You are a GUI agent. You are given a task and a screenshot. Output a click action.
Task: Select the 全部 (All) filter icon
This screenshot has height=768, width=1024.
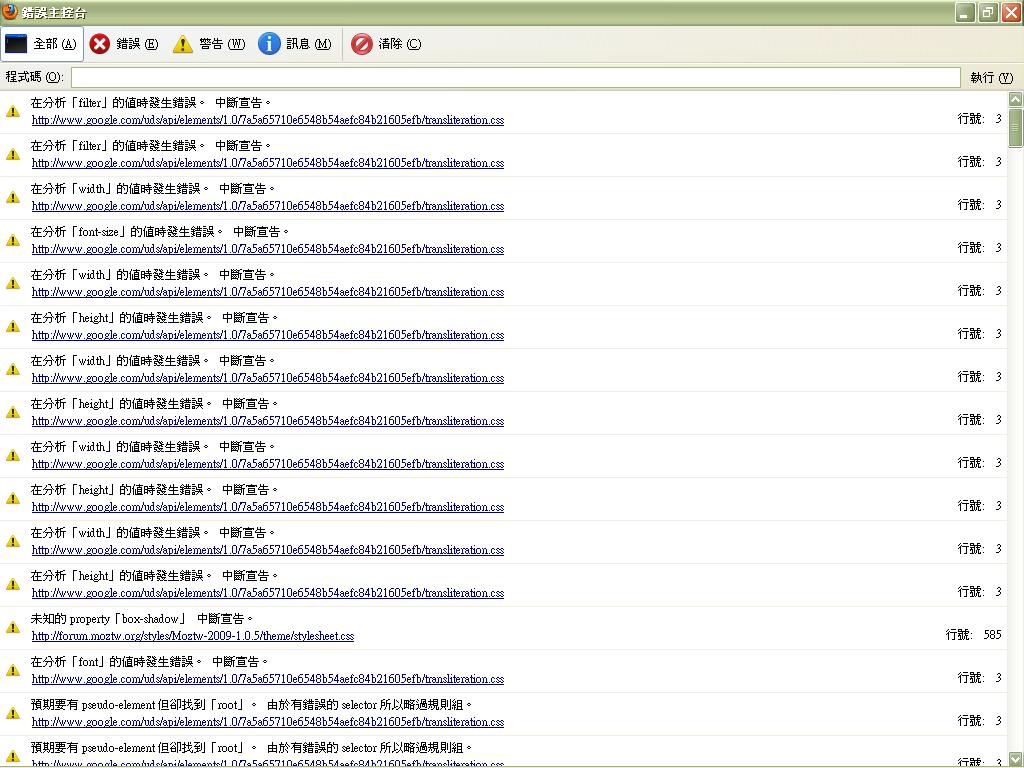[17, 44]
